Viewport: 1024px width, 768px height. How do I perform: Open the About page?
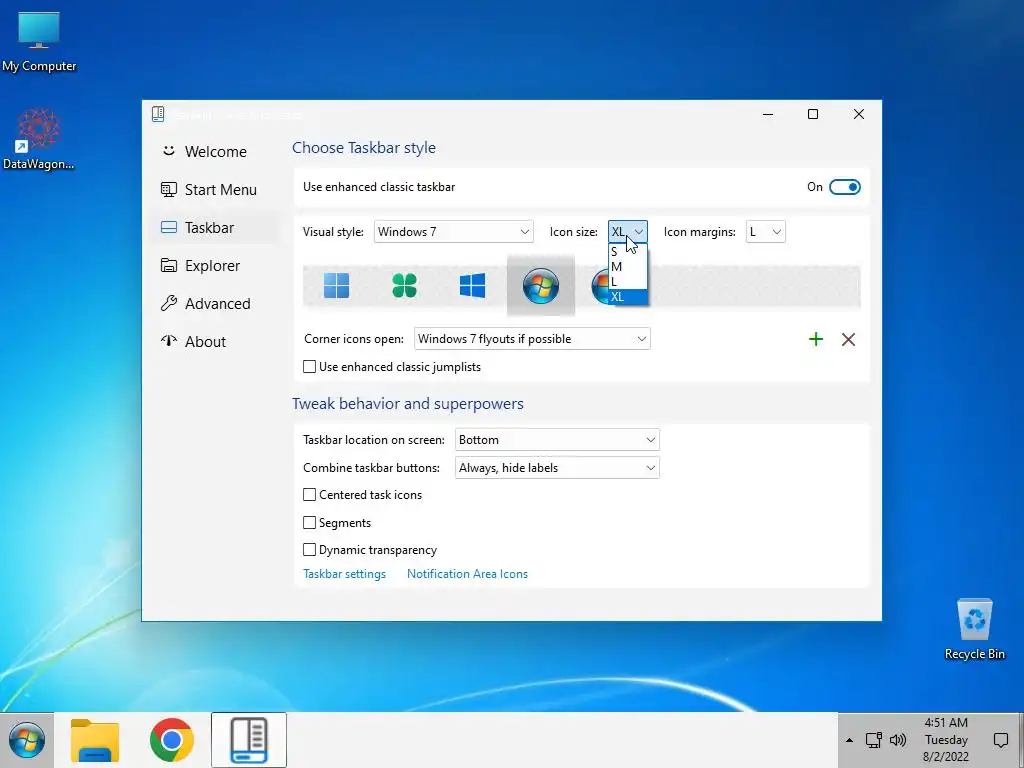[x=216, y=341]
